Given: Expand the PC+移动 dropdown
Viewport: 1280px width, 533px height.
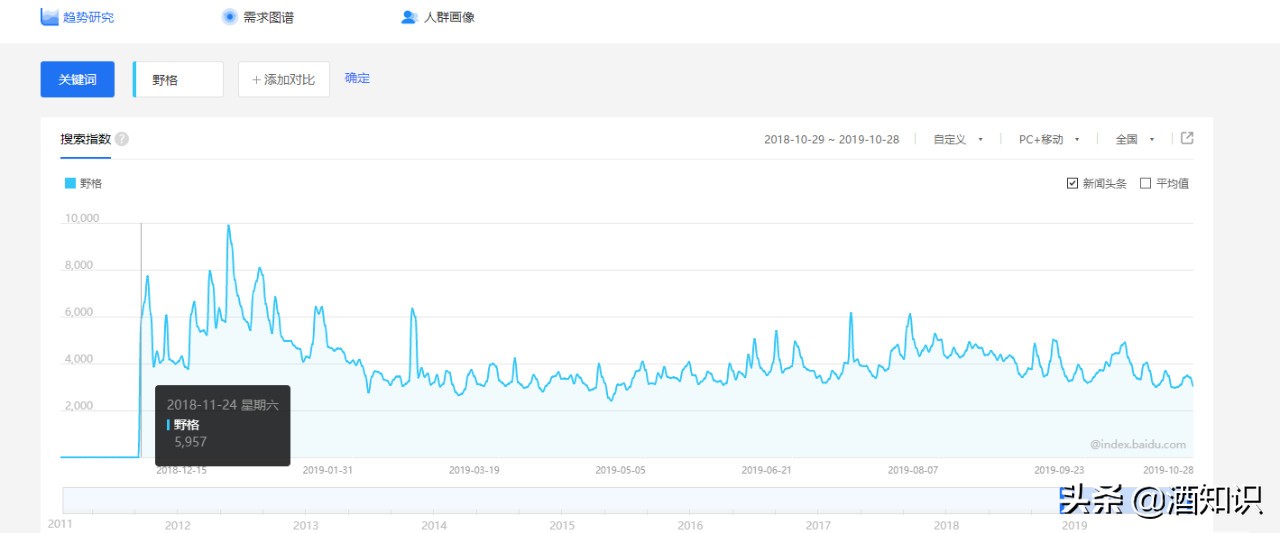Looking at the screenshot, I should point(1049,139).
